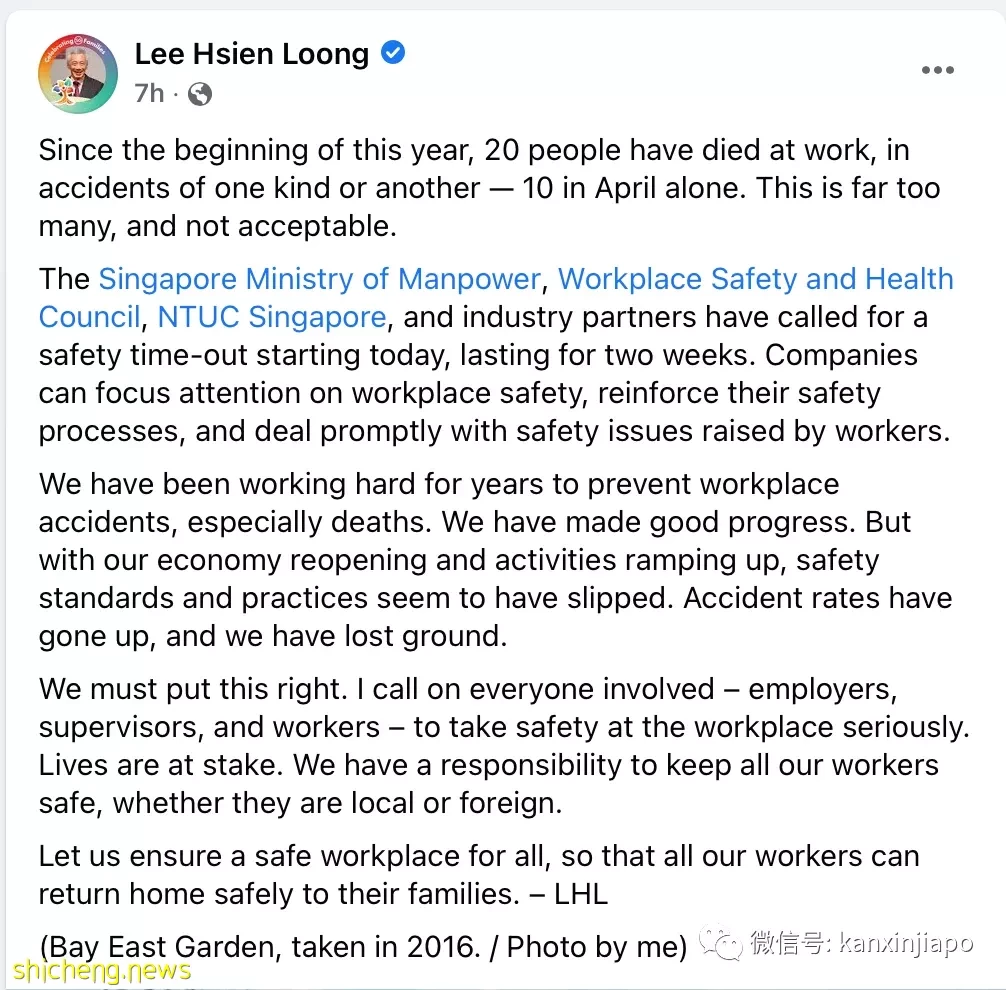Click the paragraph starting 'We must put this right'

[504, 746]
